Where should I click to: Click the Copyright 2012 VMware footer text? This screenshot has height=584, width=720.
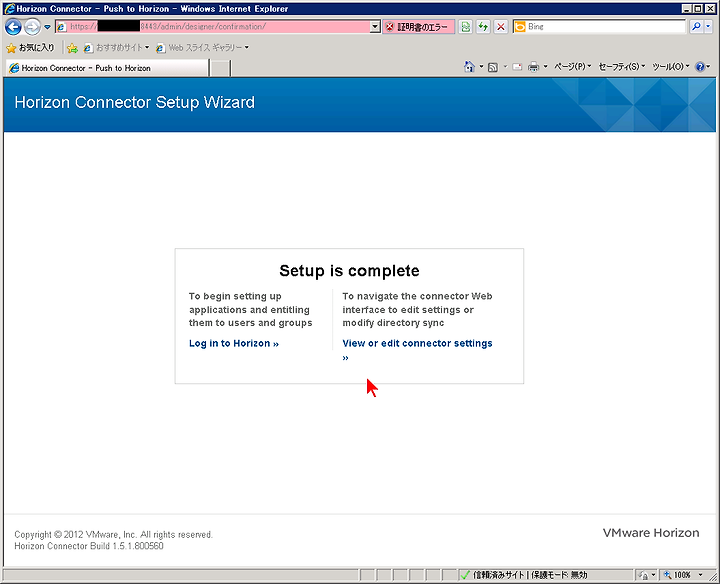point(113,534)
